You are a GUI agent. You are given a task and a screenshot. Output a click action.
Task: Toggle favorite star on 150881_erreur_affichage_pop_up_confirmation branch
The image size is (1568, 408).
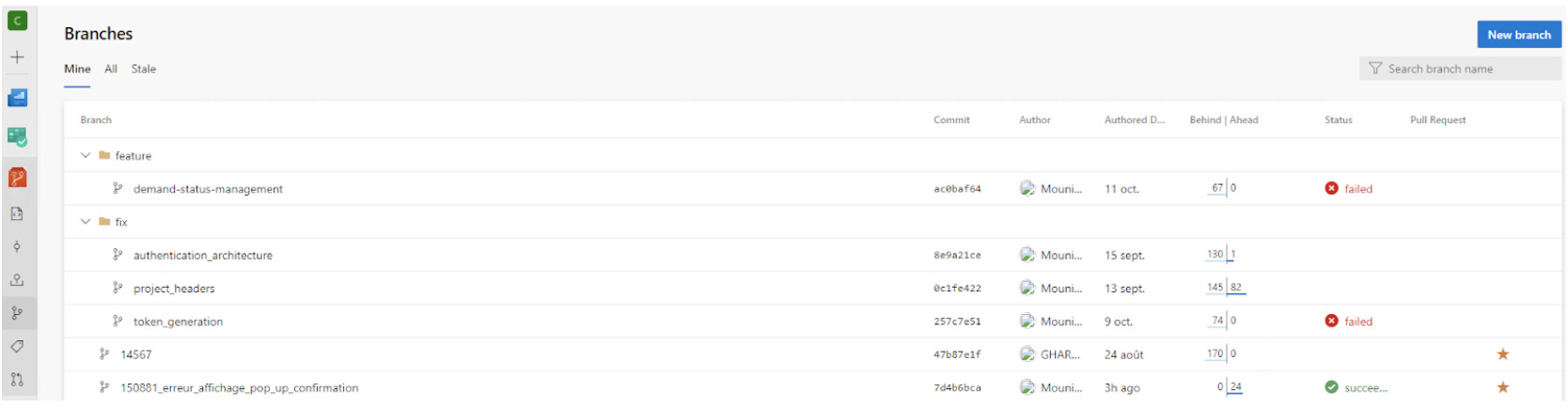[x=1502, y=387]
